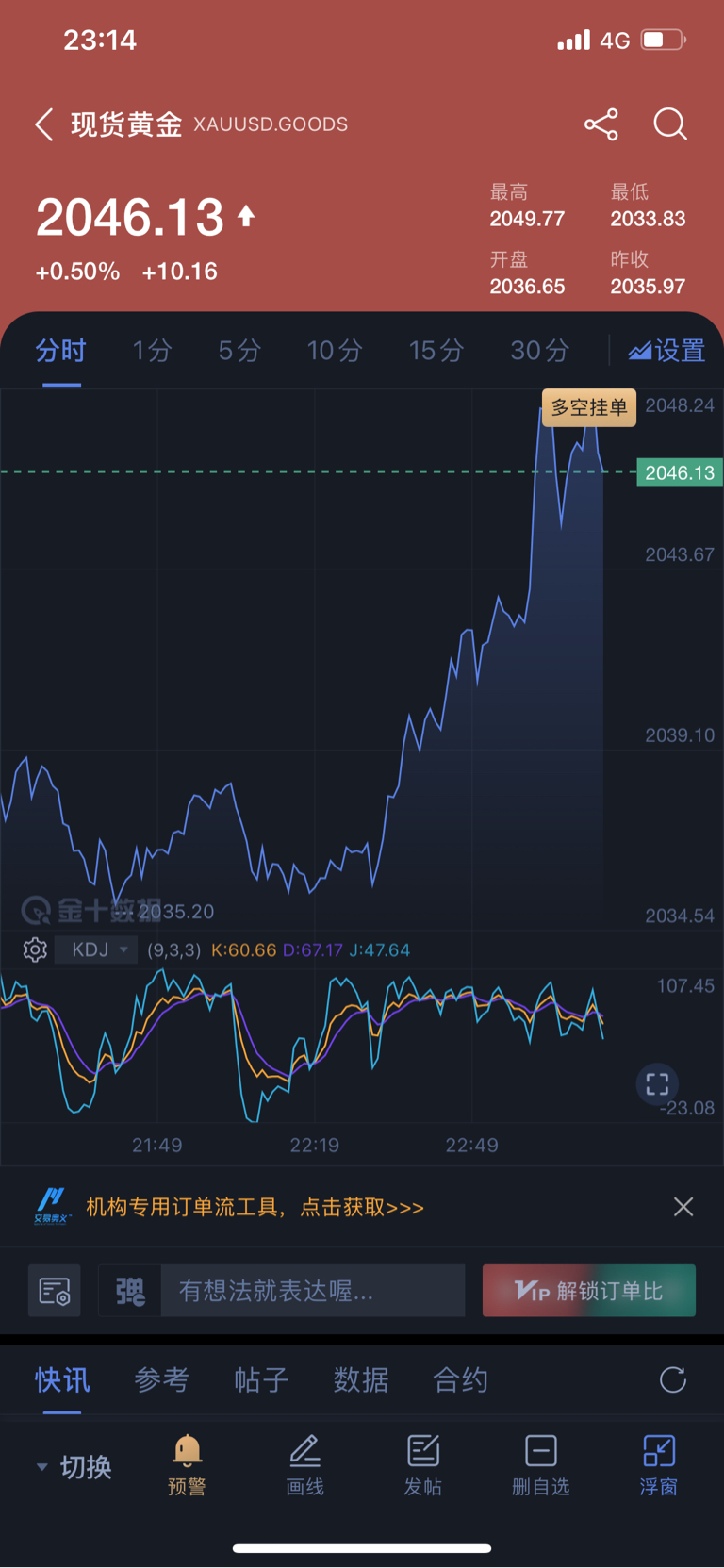Go back using the left chevron
This screenshot has height=1568, width=724.
click(x=43, y=124)
